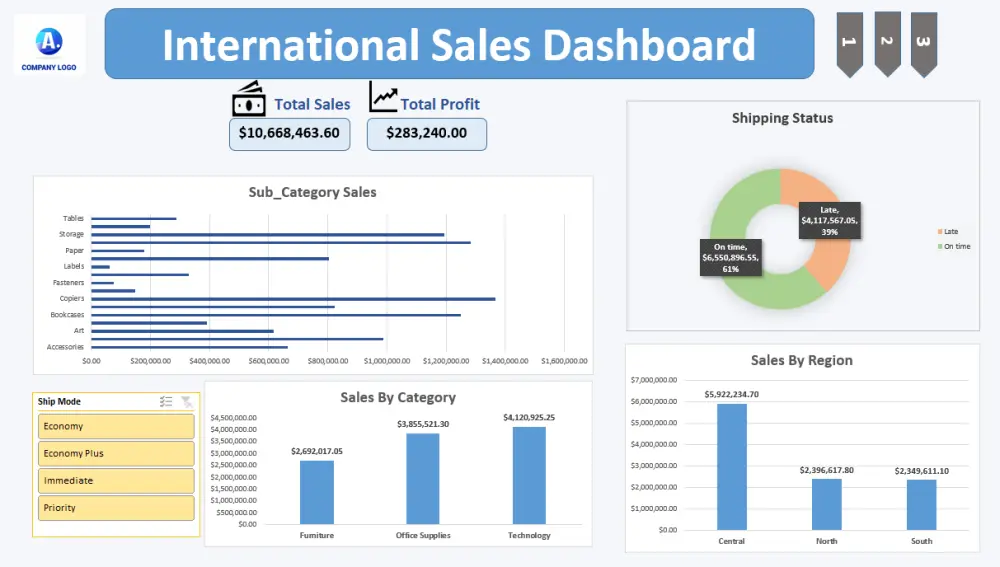Click the Sub_Category Sales chart title

click(312, 192)
